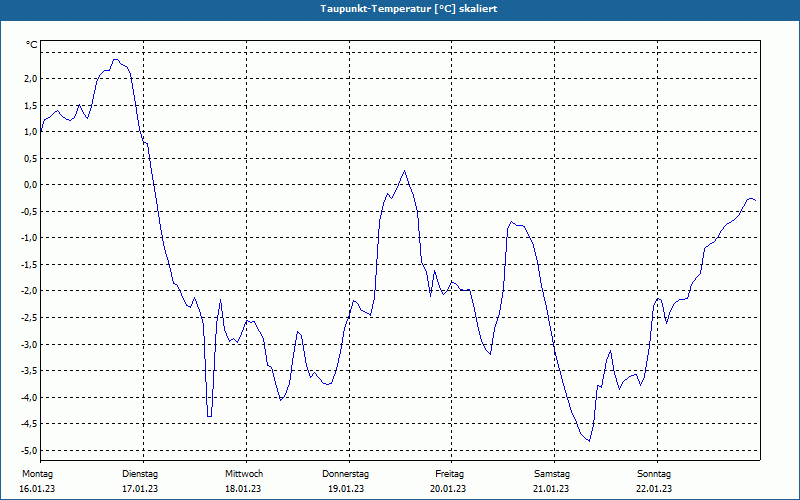Click the -3,0 y-axis value

pos(29,344)
